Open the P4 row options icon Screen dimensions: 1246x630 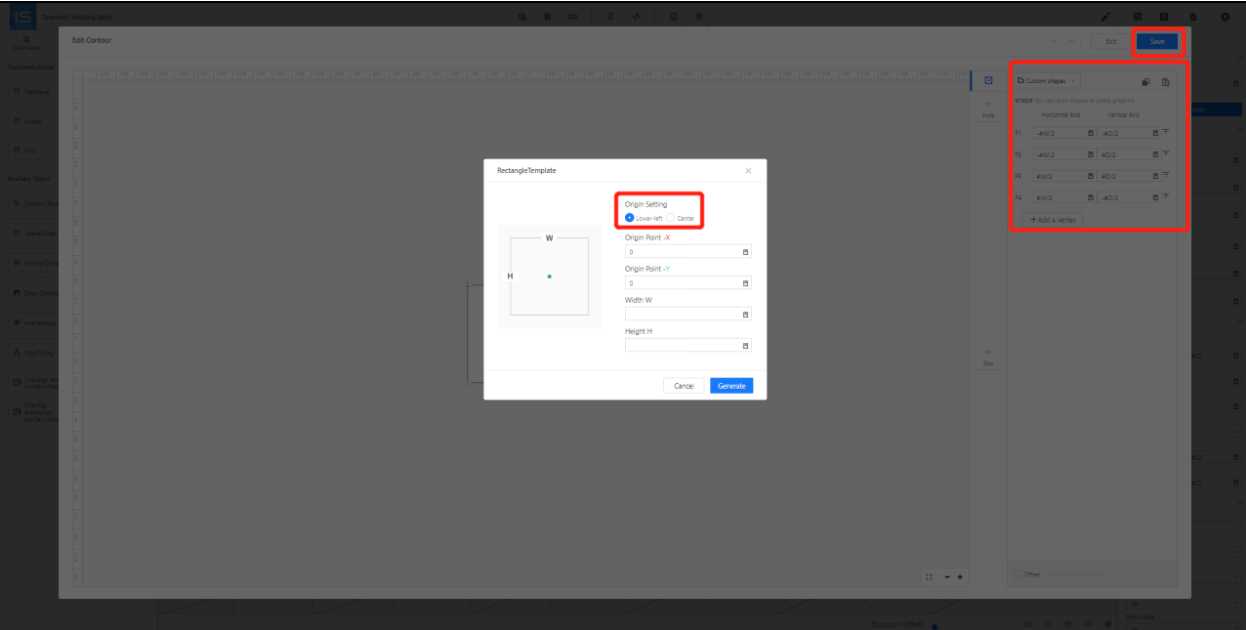pyautogui.click(x=1166, y=197)
